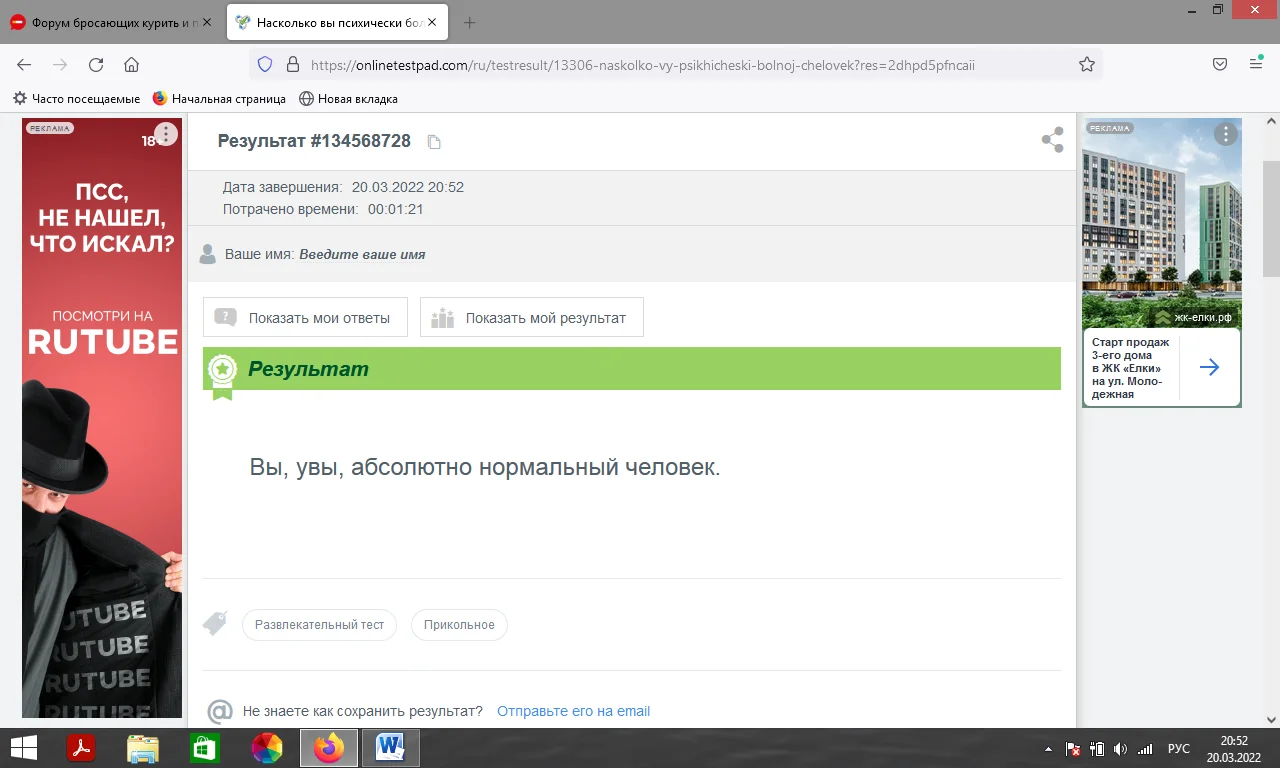Click the browser back arrow

point(23,63)
